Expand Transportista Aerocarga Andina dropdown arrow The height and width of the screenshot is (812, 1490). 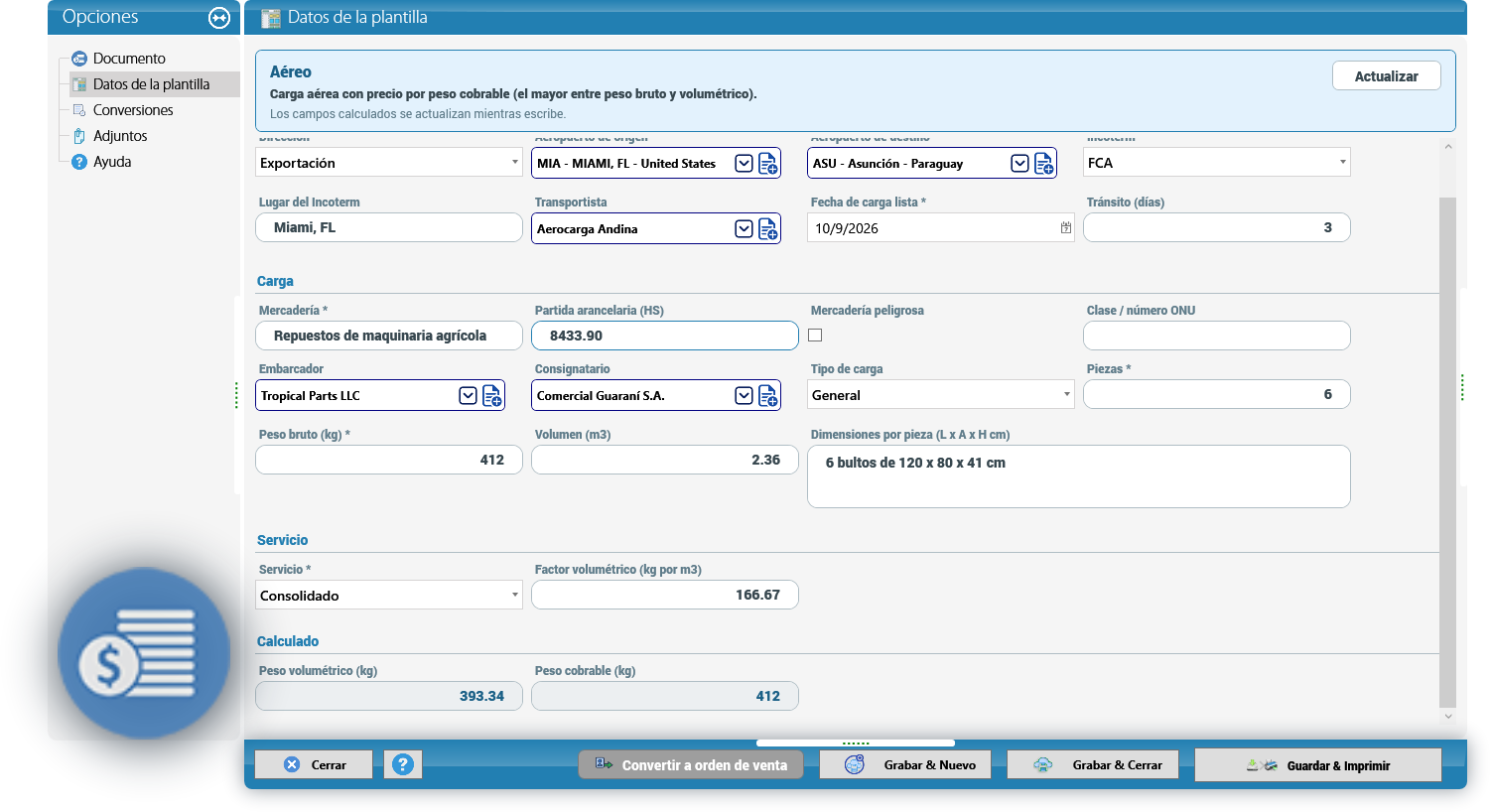coord(744,229)
